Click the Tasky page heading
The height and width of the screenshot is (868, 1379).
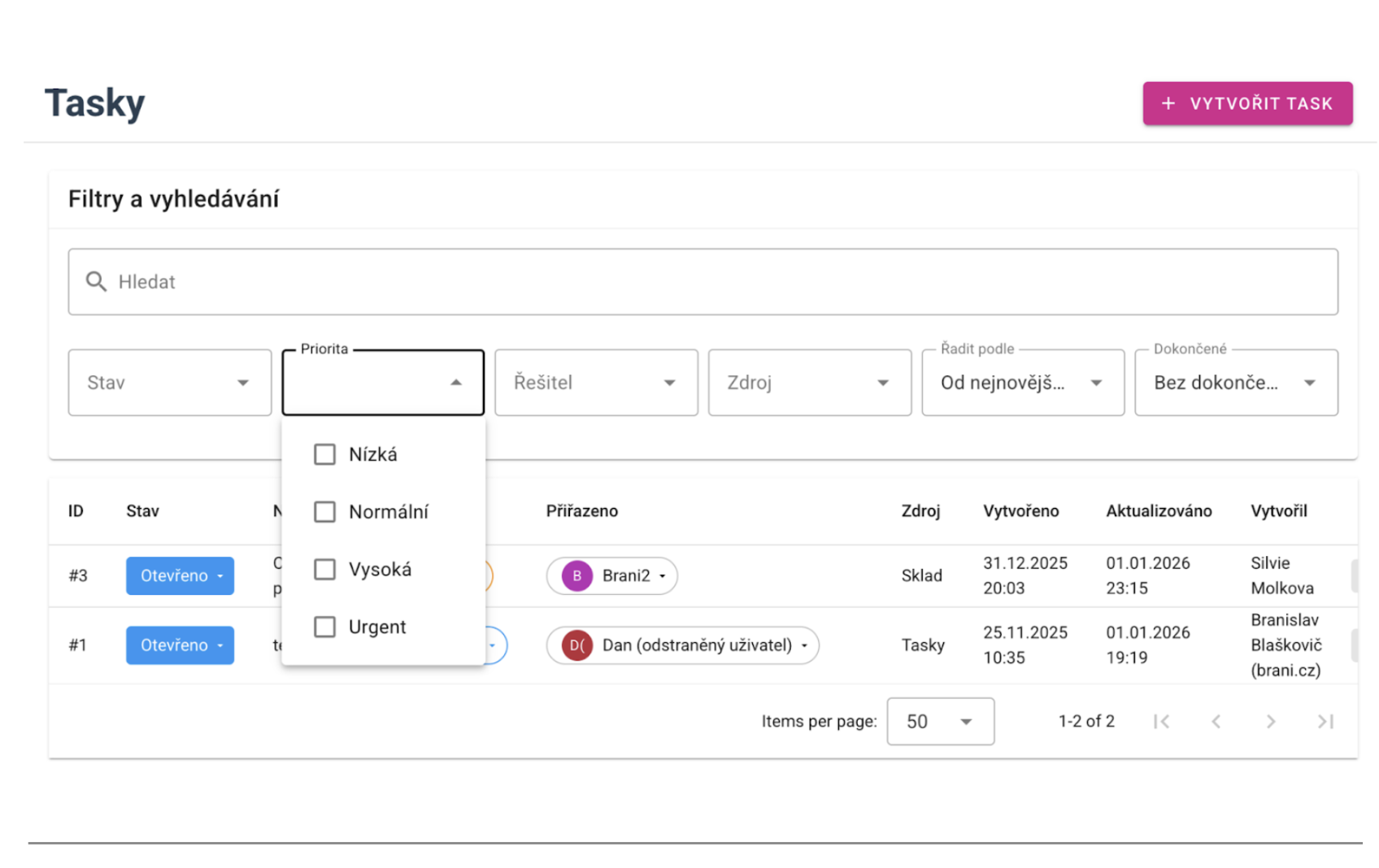tap(94, 103)
